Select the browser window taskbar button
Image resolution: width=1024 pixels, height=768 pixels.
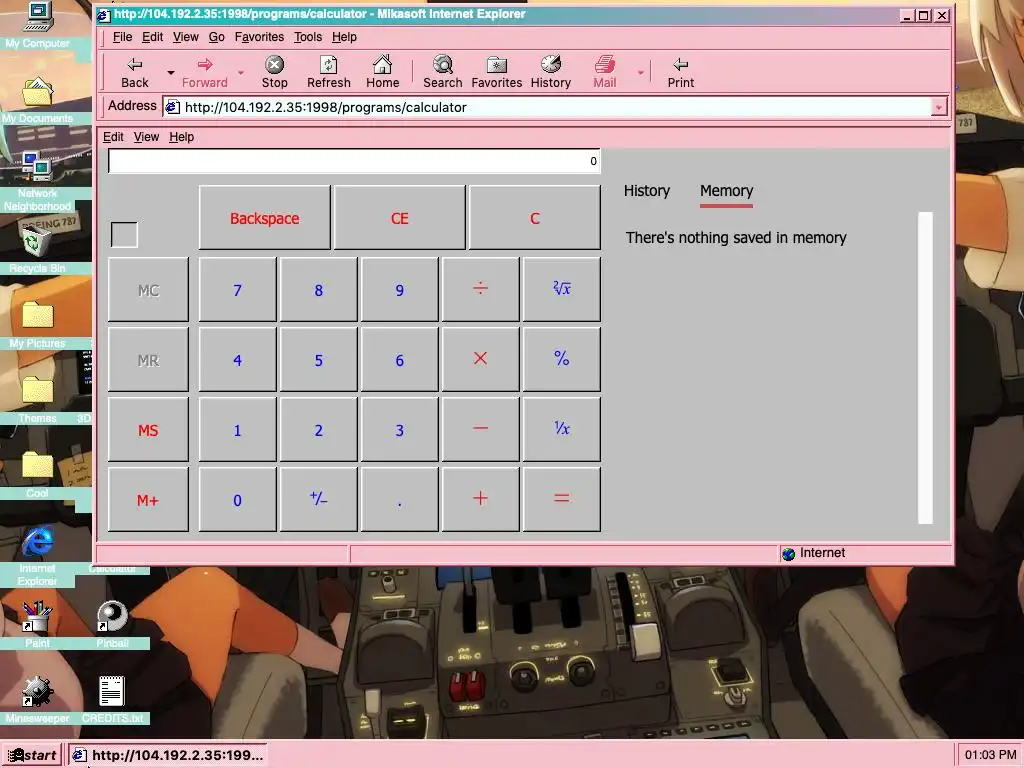pyautogui.click(x=167, y=755)
